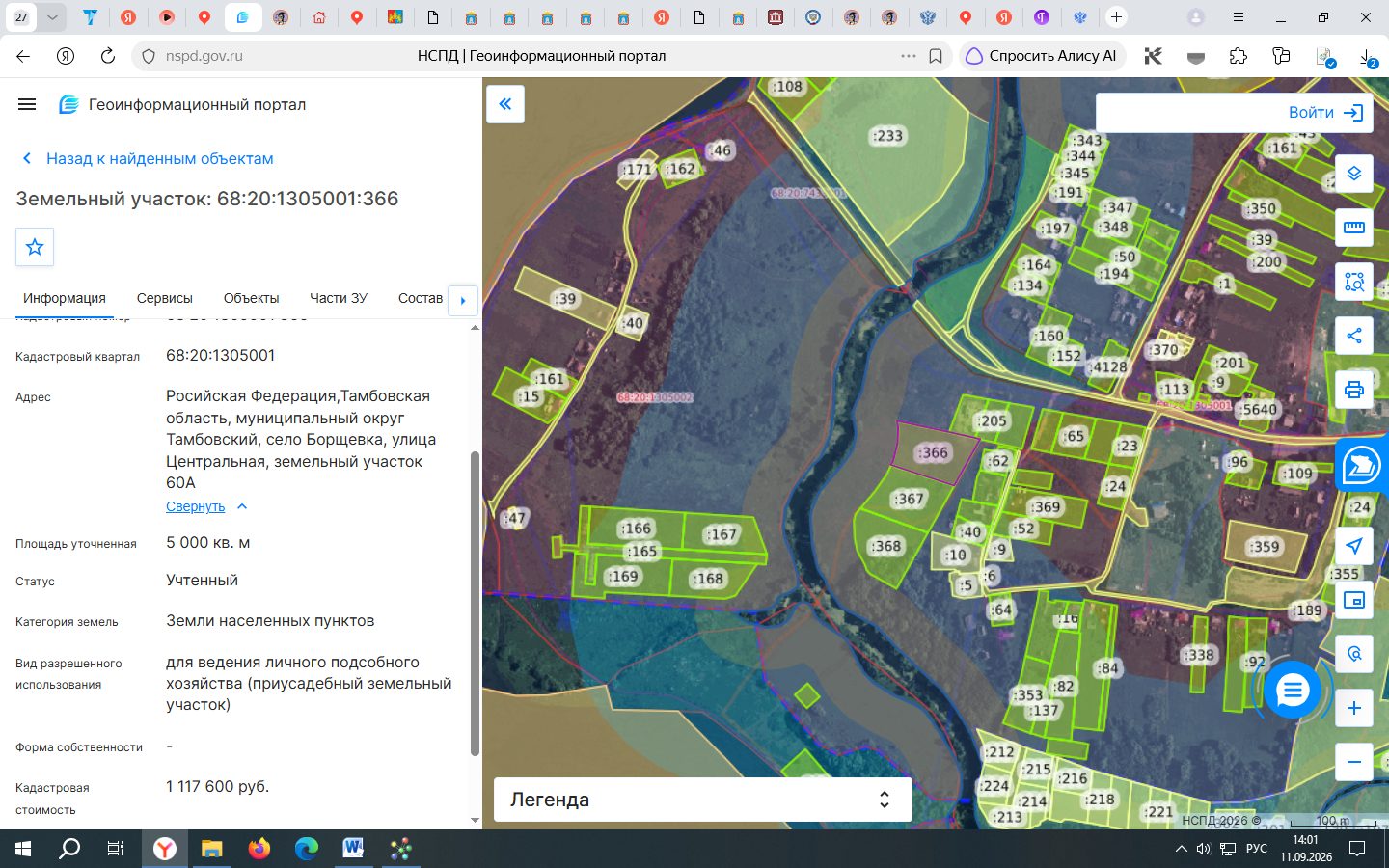Open Word from the Windows taskbar
This screenshot has width=1389, height=868.
(x=353, y=849)
